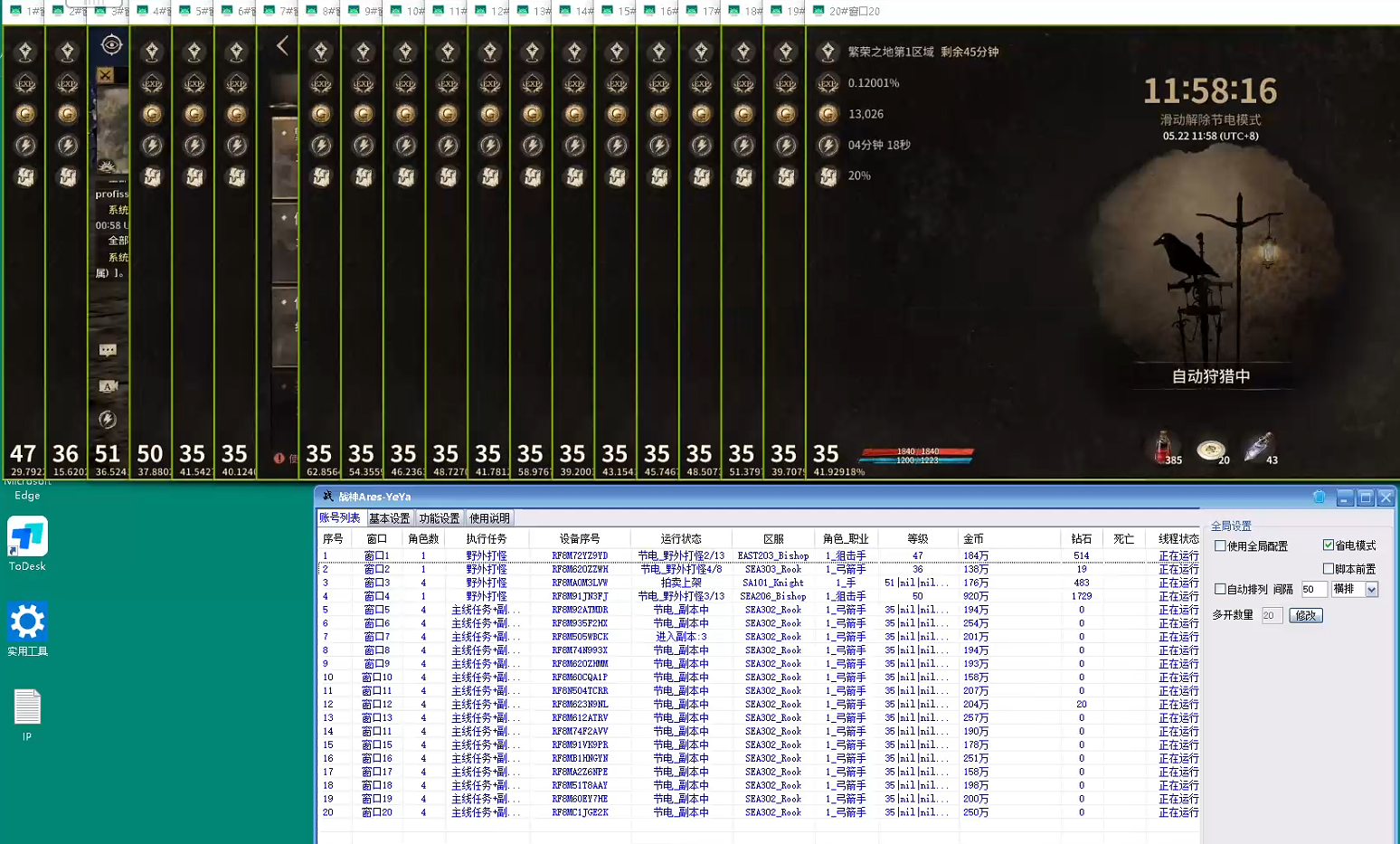Select row with device RF8M72YZ9YD

[x=759, y=555]
